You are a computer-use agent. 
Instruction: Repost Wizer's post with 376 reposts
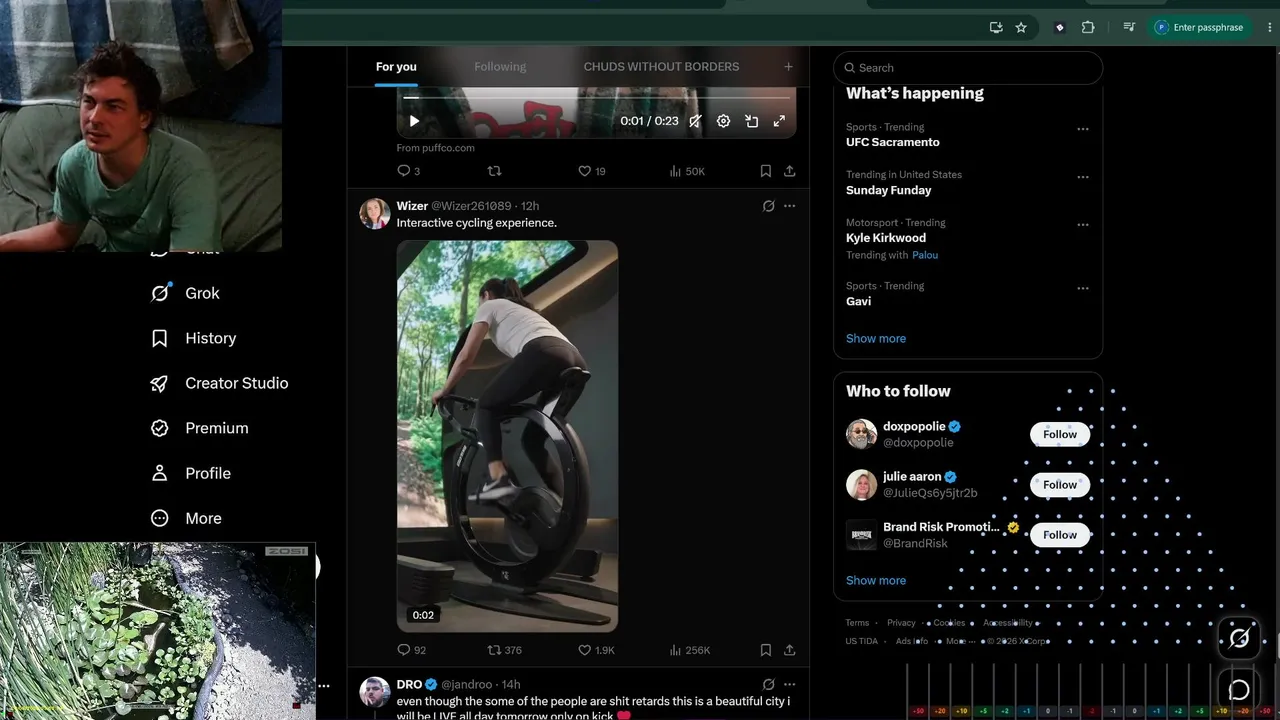point(504,650)
